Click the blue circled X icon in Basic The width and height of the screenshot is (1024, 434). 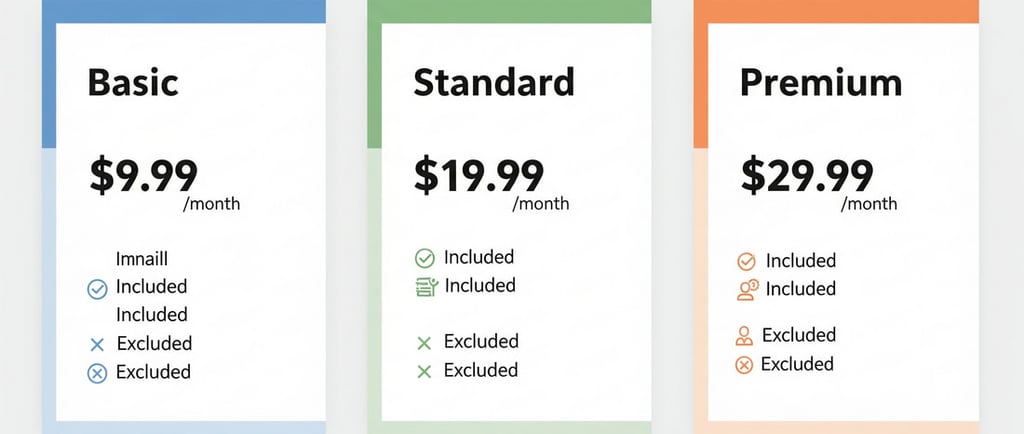point(97,374)
